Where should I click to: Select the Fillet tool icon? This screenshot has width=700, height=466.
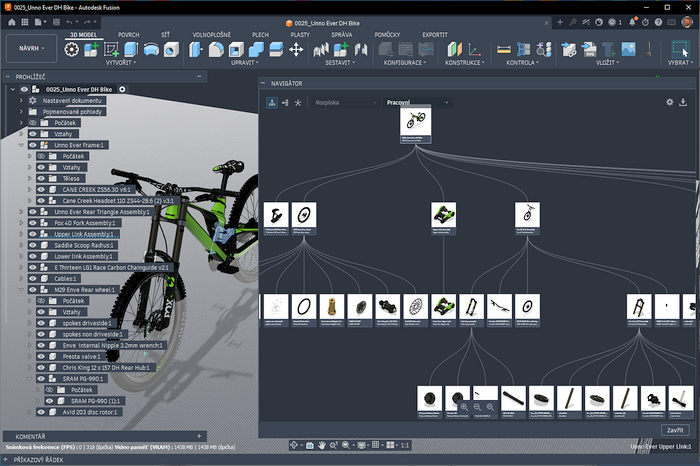(216, 49)
